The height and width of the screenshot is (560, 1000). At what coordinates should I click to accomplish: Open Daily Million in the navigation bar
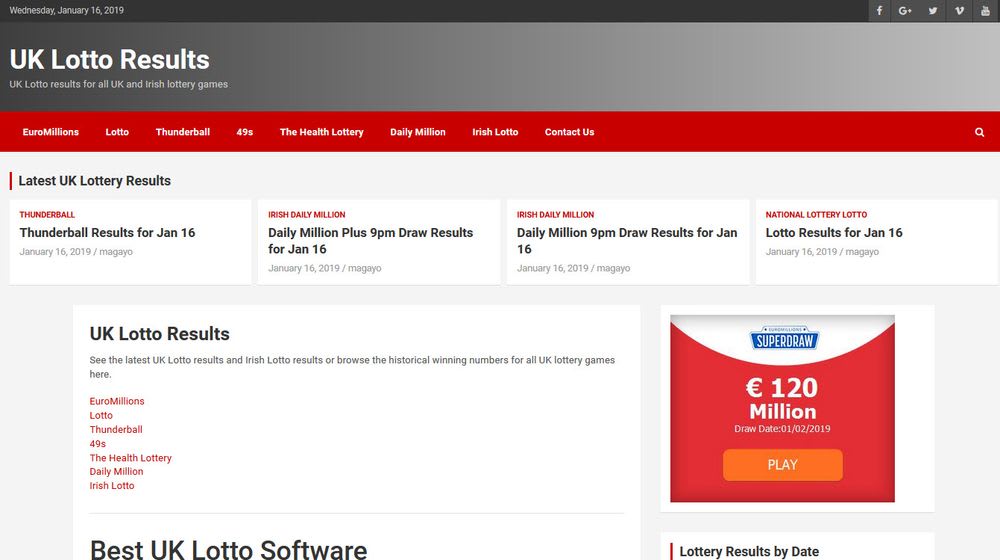coord(418,132)
